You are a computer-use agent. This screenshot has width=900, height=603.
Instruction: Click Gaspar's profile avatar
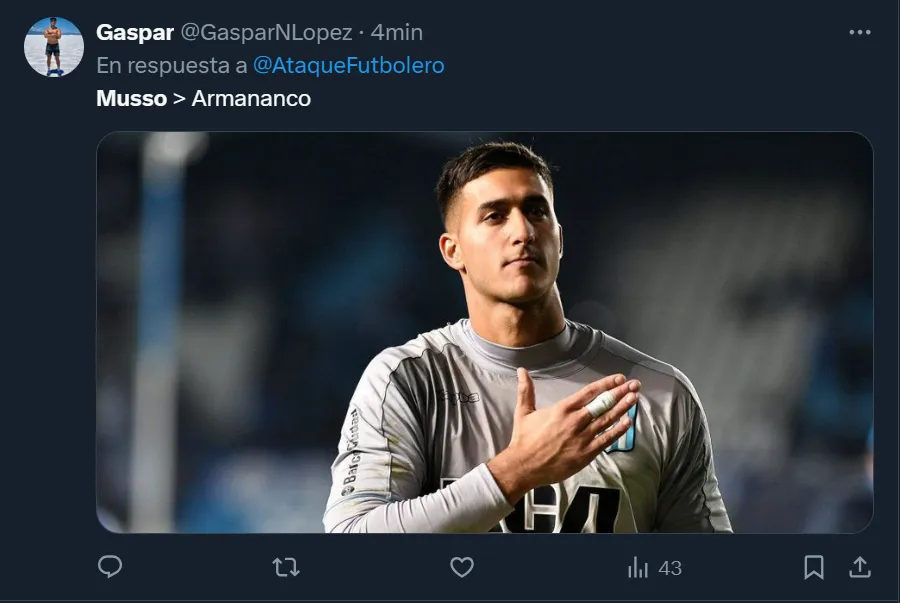(53, 46)
